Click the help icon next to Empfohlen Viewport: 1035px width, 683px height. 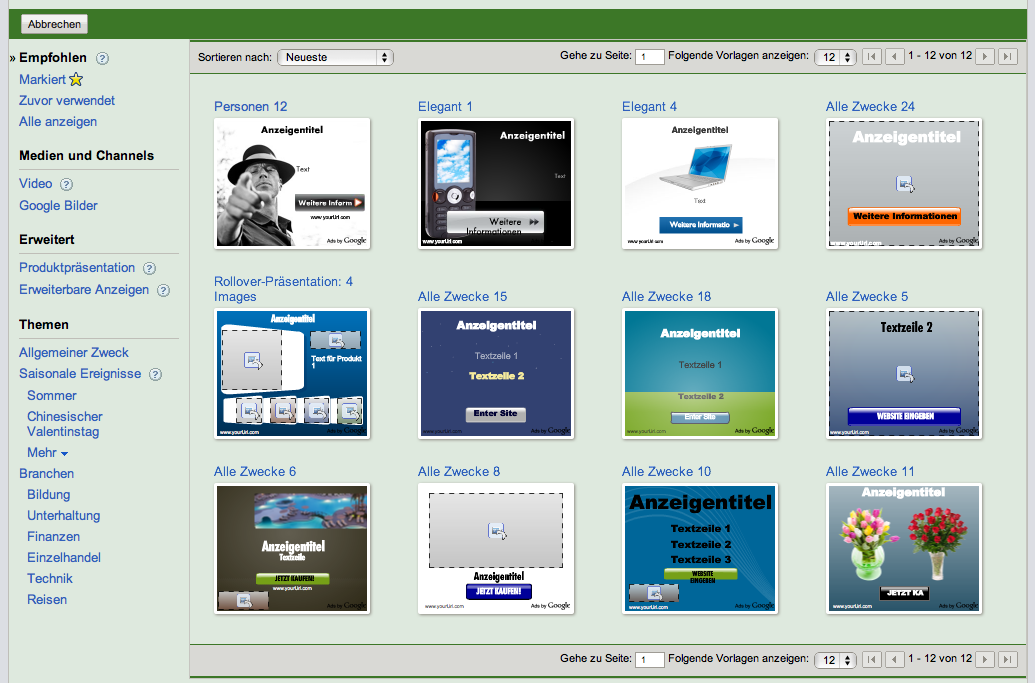102,58
